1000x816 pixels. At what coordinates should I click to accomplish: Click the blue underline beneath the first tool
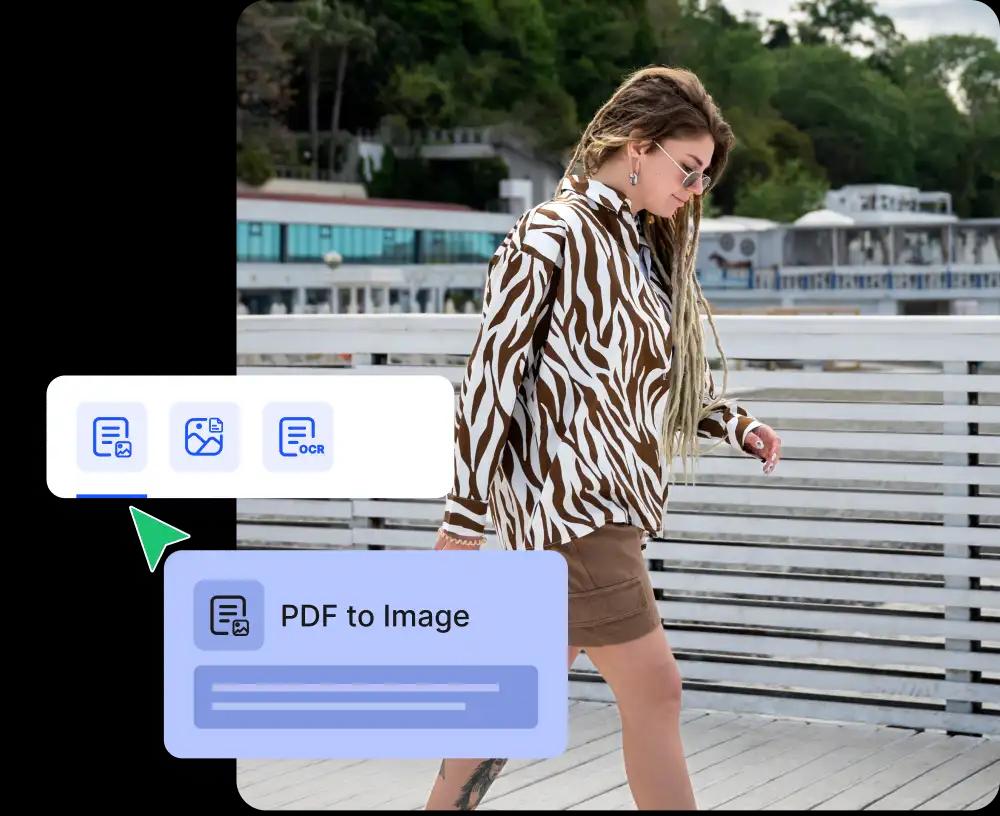pos(112,495)
